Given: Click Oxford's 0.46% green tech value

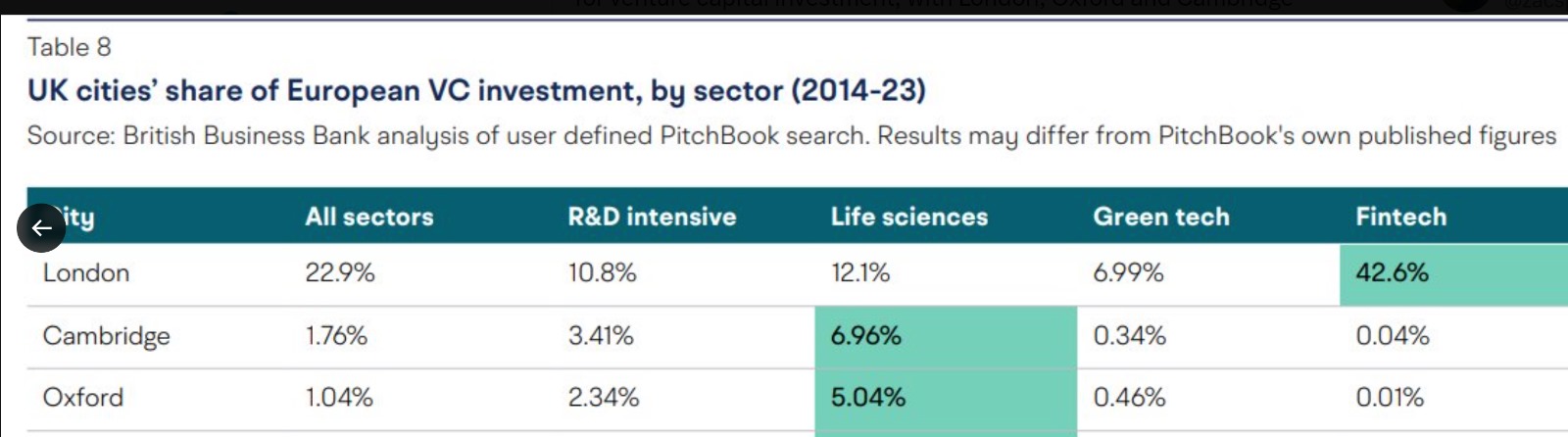Looking at the screenshot, I should point(1129,398).
